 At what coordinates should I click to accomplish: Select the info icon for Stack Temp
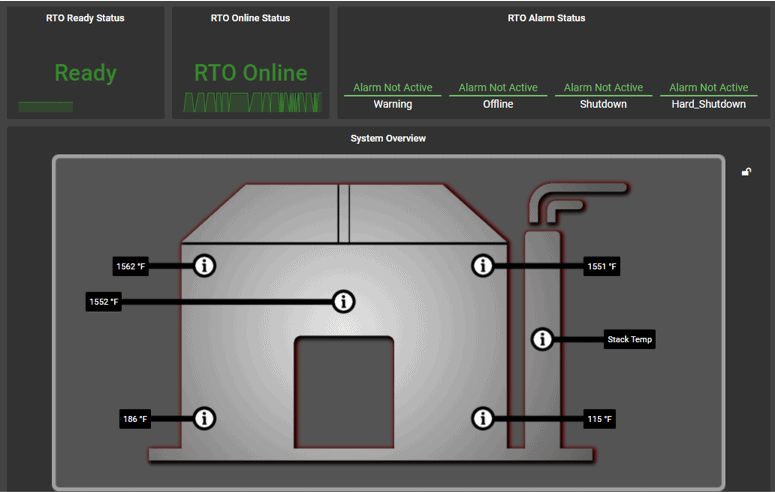click(542, 339)
